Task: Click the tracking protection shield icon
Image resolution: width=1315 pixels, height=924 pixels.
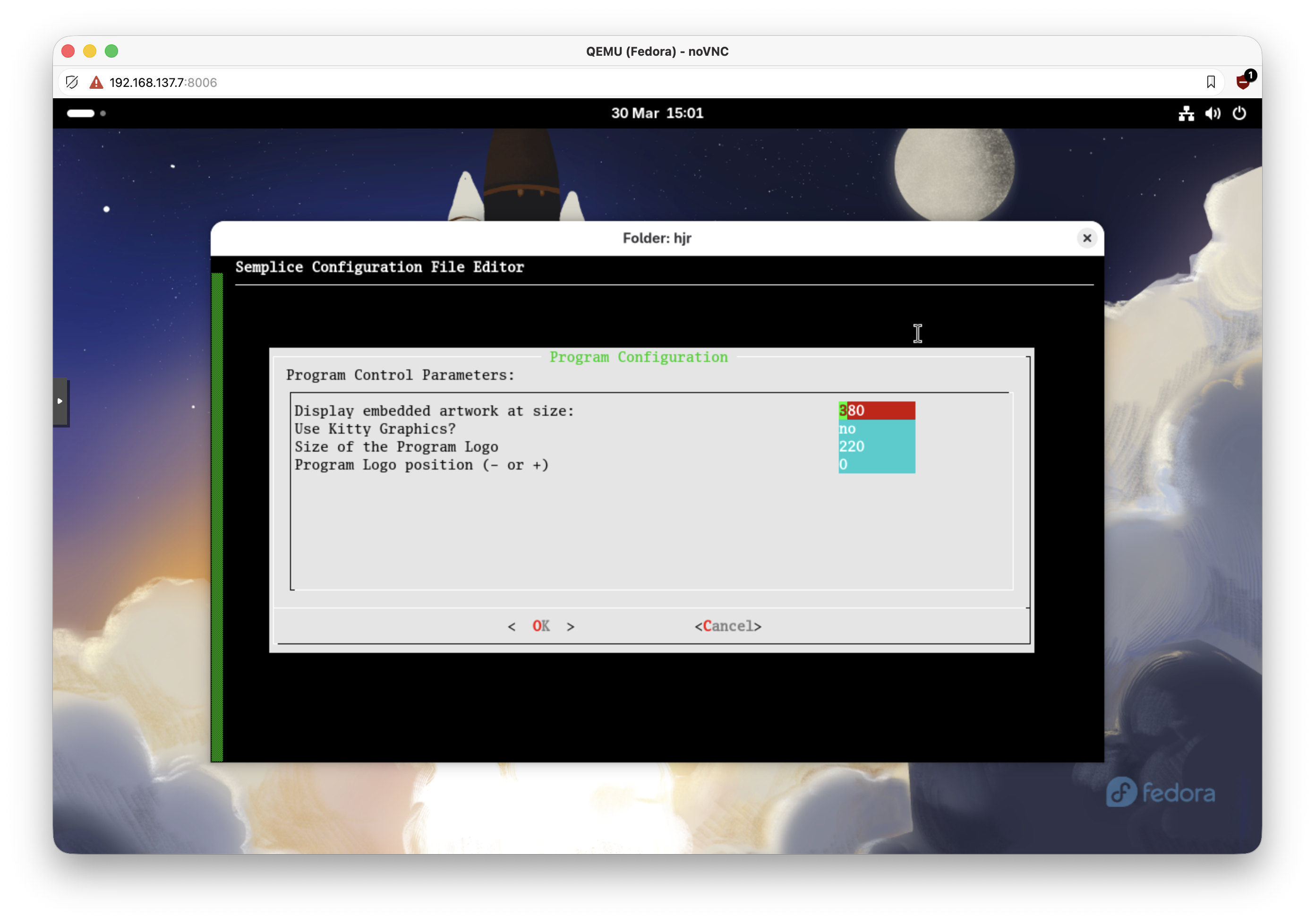Action: click(72, 83)
